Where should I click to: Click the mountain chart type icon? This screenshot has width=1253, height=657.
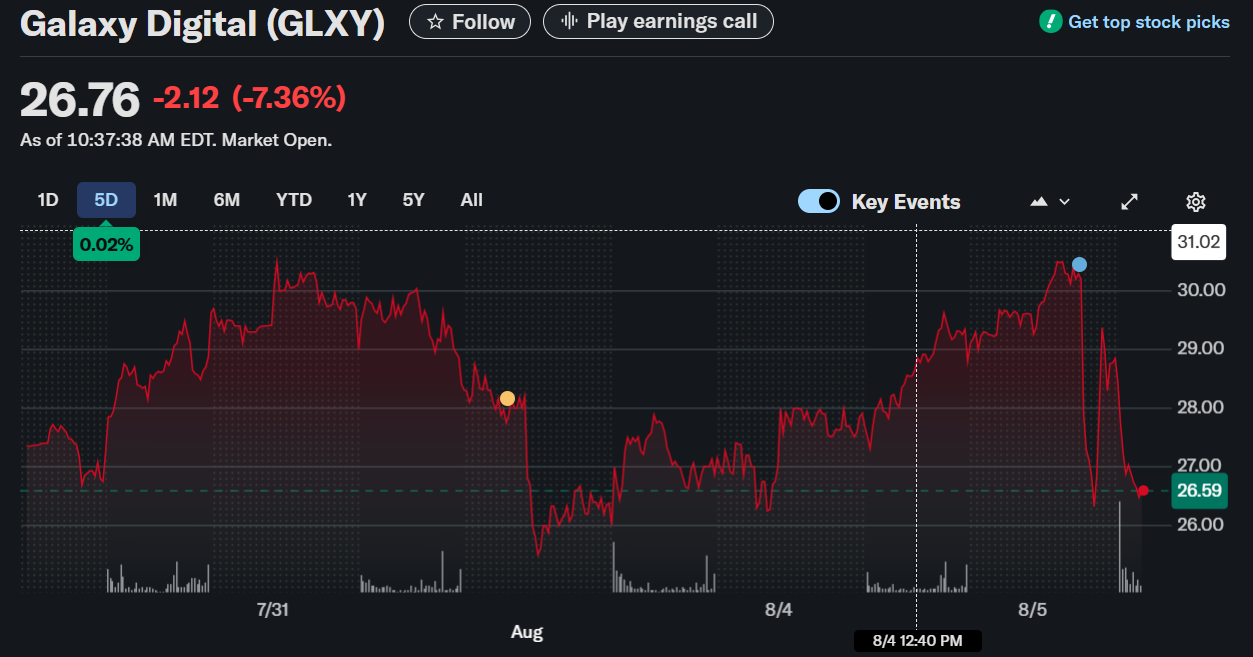coord(1039,202)
